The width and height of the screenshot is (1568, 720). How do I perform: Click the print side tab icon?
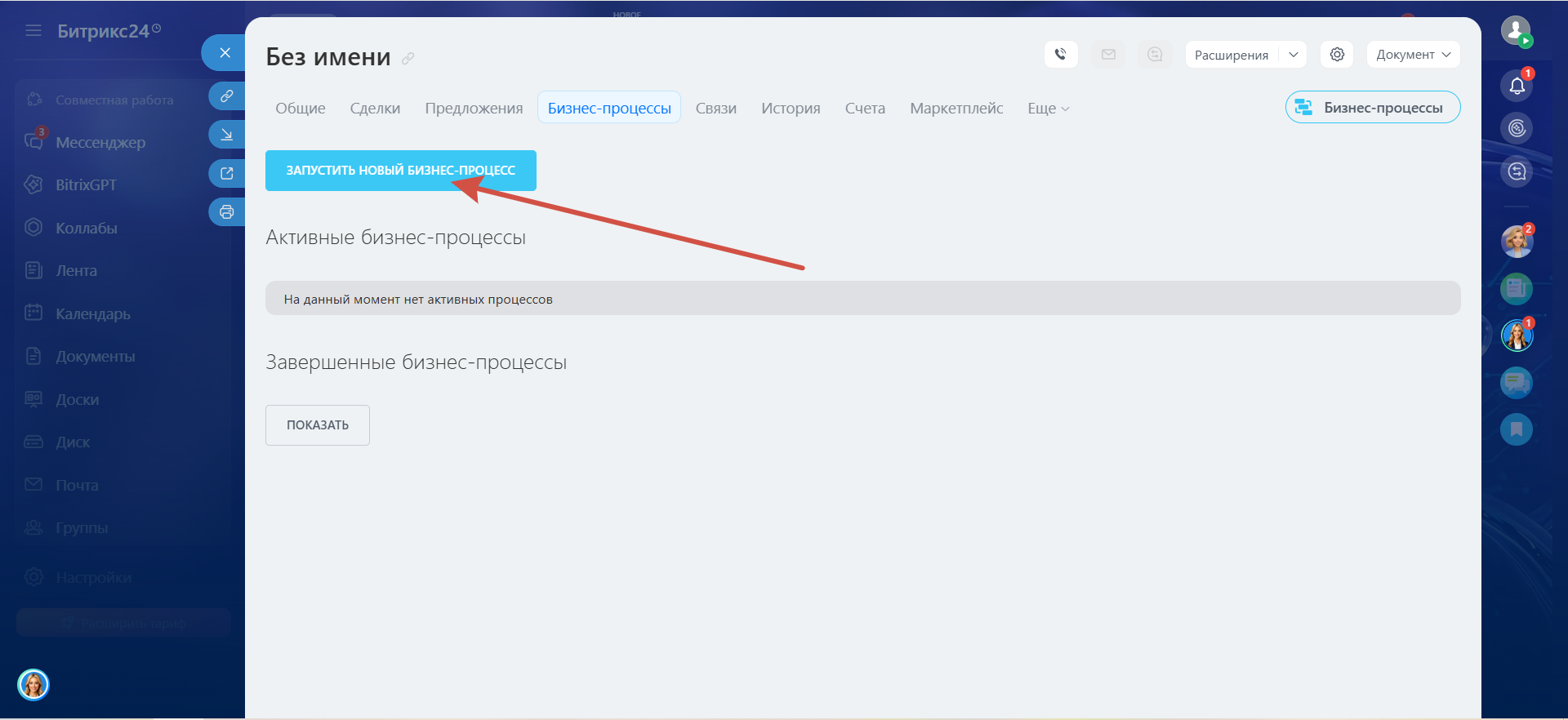coord(227,212)
